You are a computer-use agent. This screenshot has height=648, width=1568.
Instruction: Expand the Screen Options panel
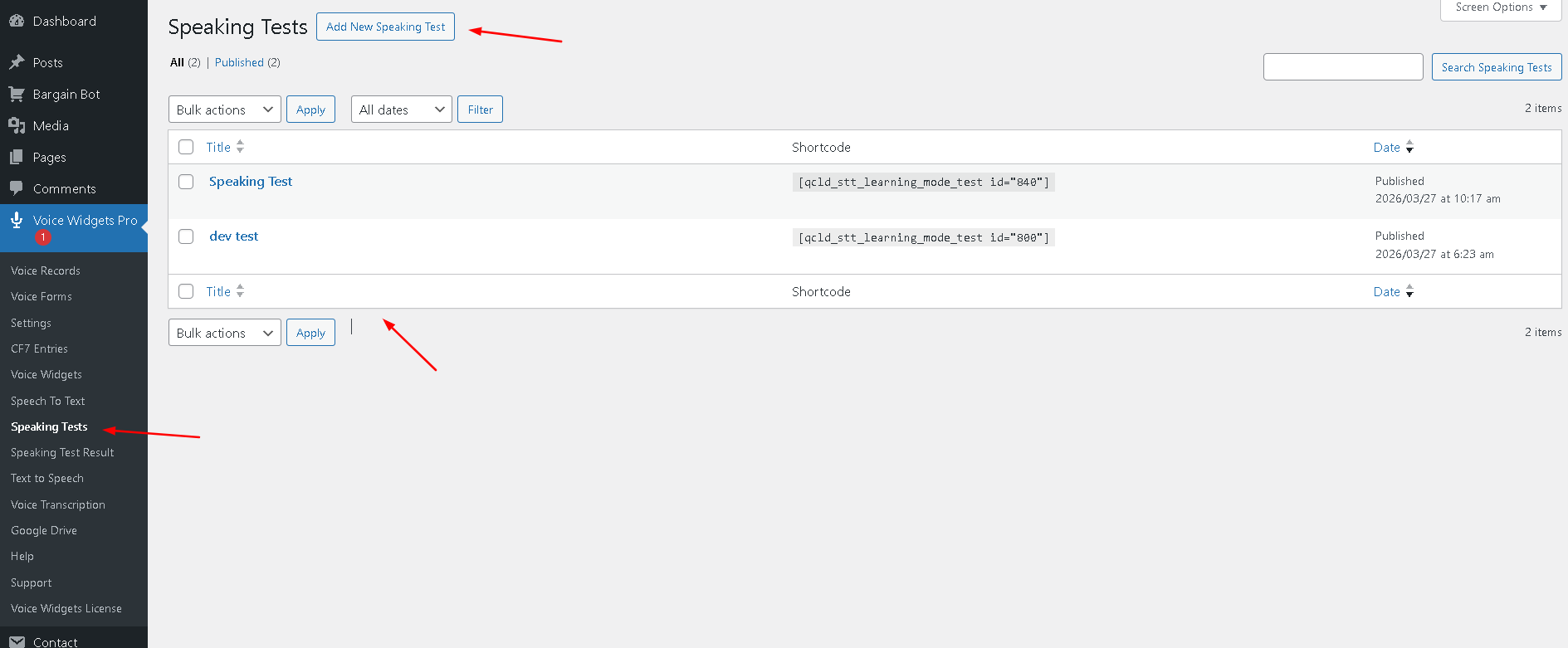[1501, 7]
